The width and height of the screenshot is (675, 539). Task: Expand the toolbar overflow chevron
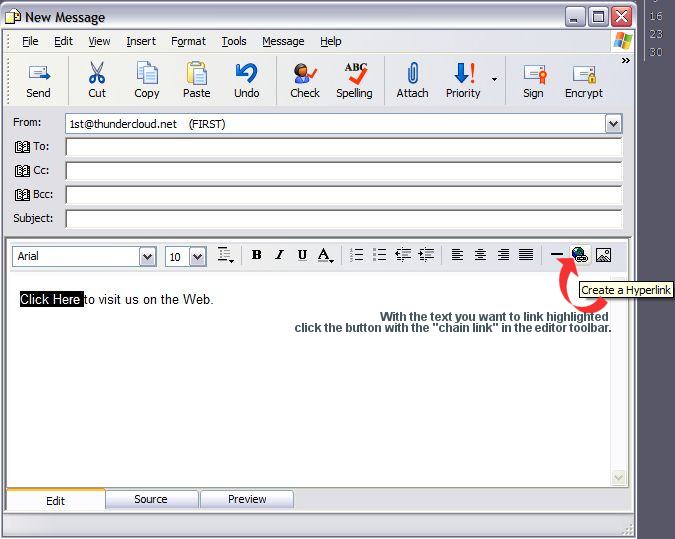tap(625, 61)
